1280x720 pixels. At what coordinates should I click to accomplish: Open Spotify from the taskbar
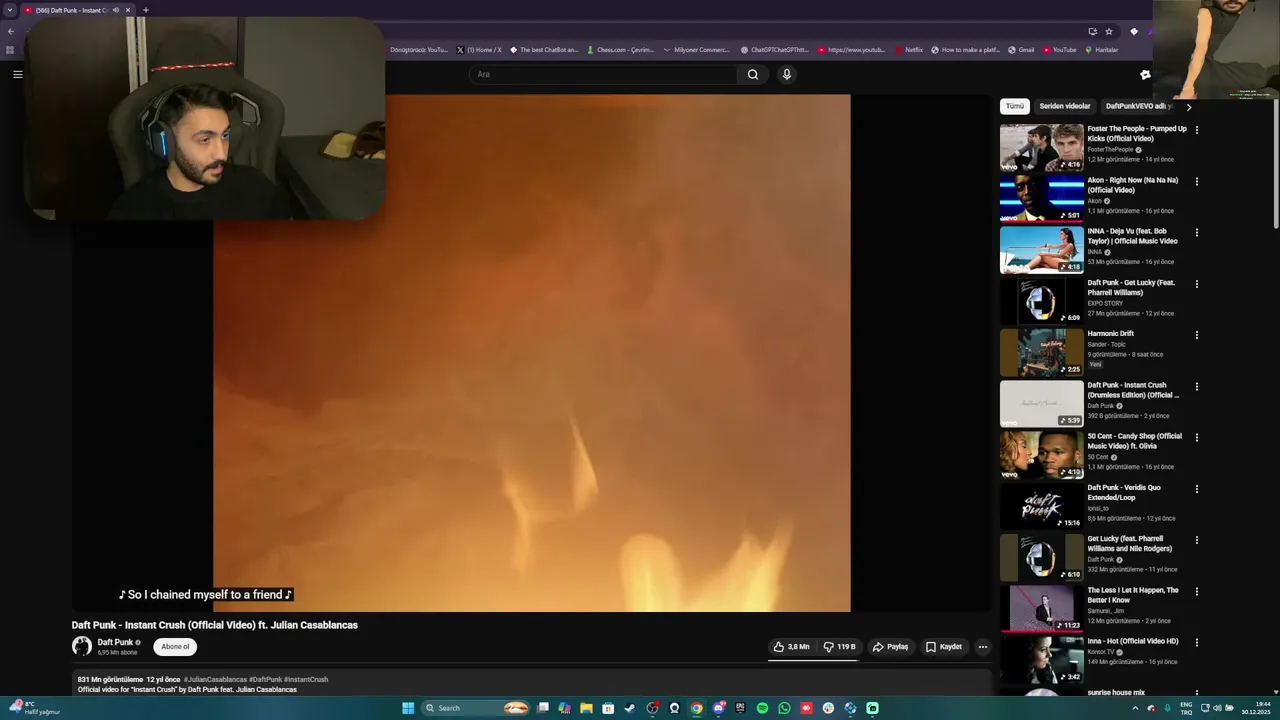coord(762,708)
